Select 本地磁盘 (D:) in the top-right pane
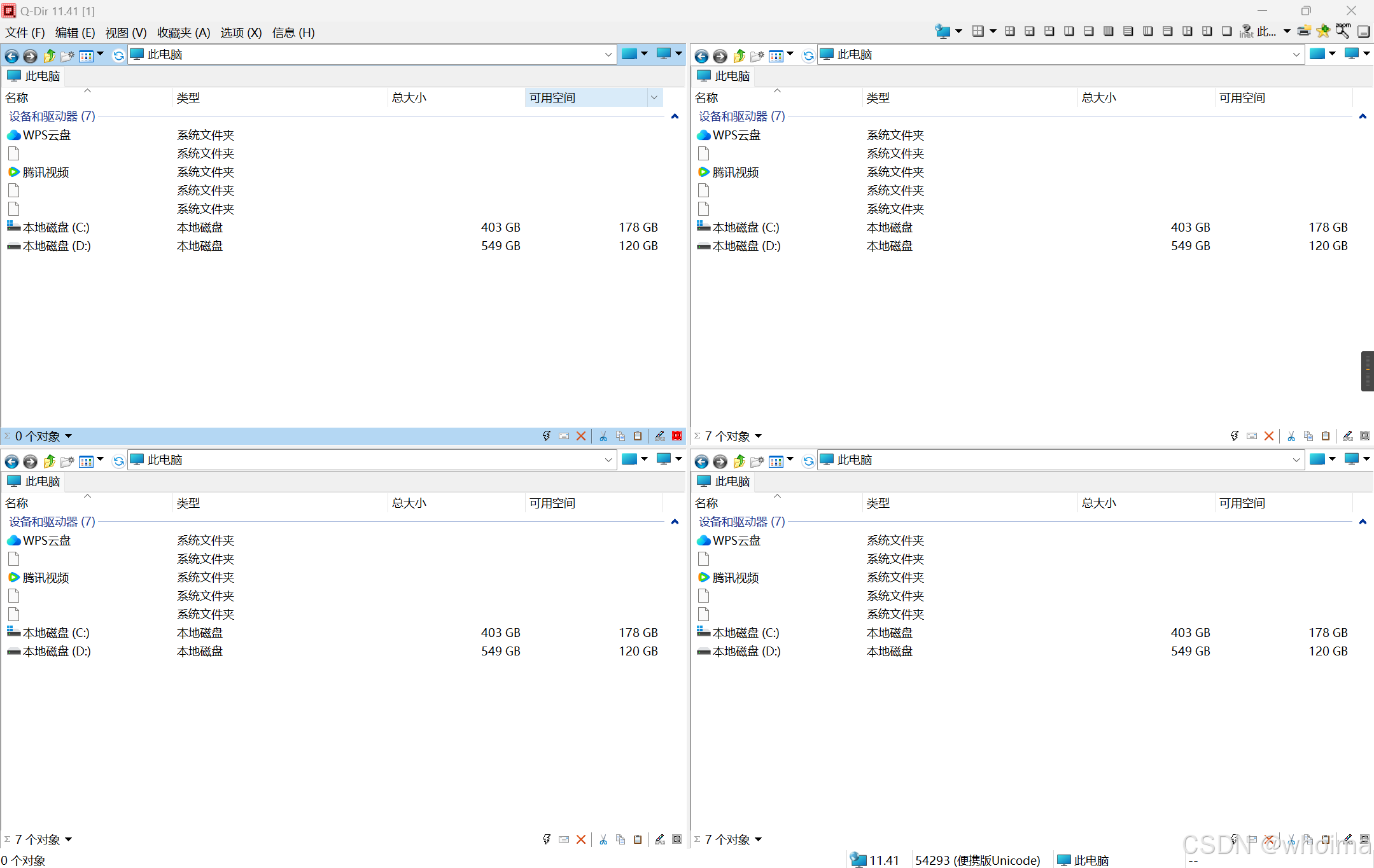1374x868 pixels. tap(746, 246)
